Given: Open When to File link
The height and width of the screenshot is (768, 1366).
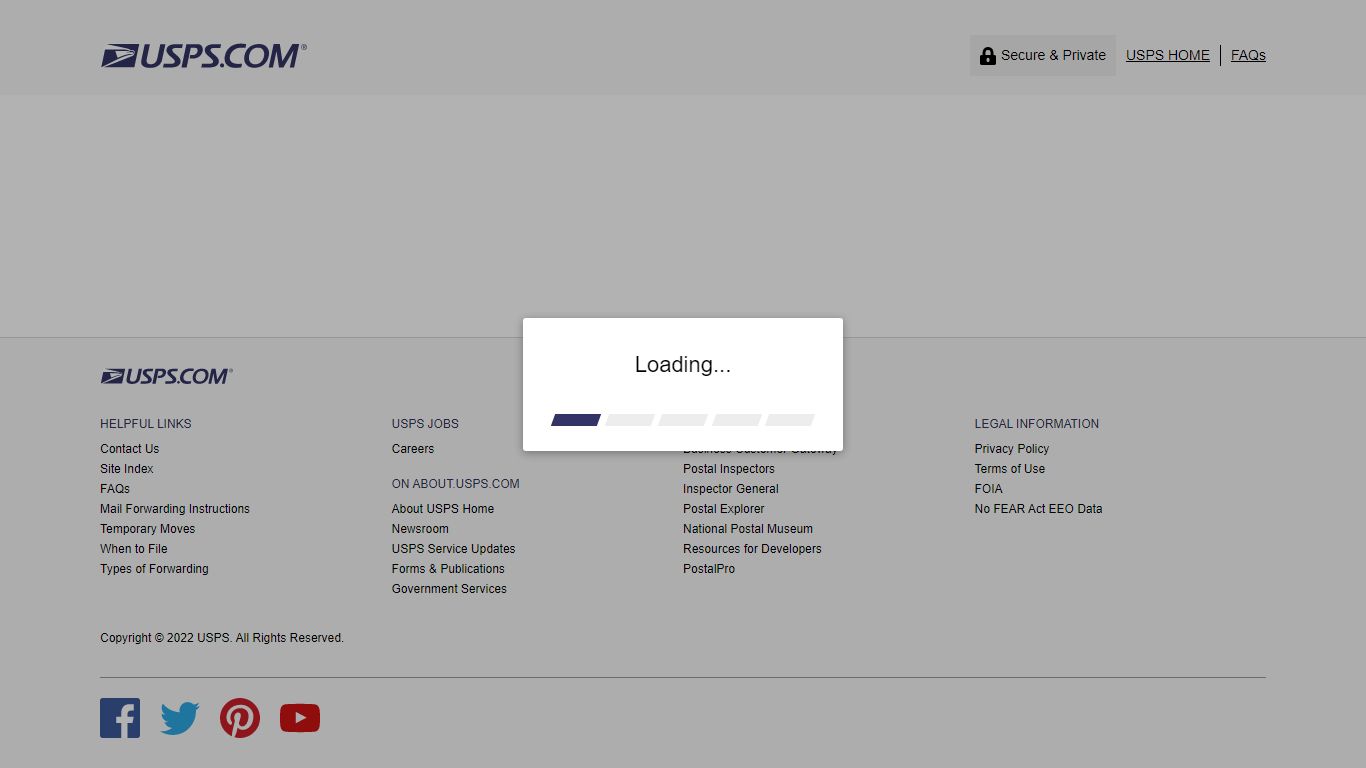Looking at the screenshot, I should tap(134, 549).
